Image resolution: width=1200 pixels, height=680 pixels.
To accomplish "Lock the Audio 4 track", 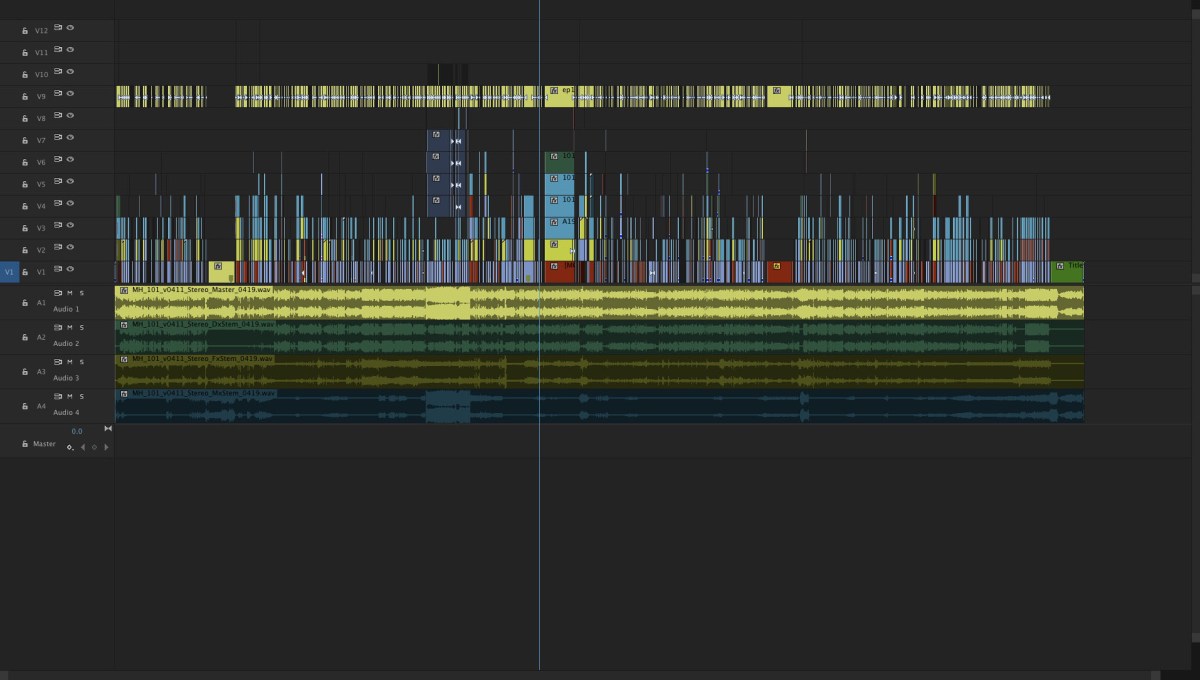I will click(25, 407).
